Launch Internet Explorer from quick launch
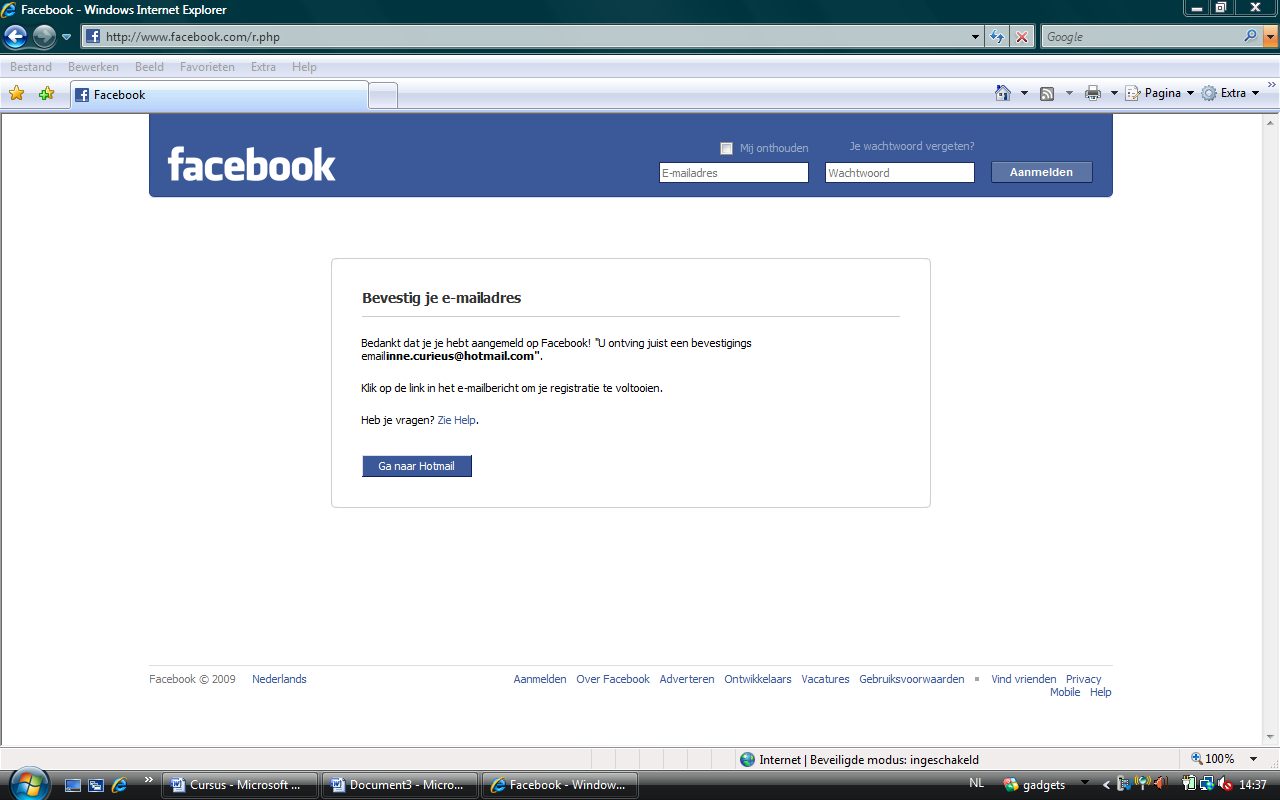 point(120,785)
